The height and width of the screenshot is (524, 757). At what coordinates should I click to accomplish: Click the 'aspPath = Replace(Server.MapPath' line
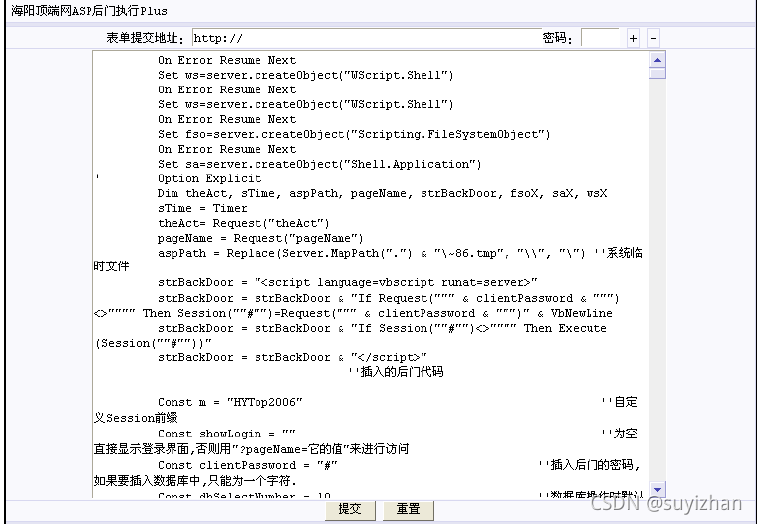372,253
